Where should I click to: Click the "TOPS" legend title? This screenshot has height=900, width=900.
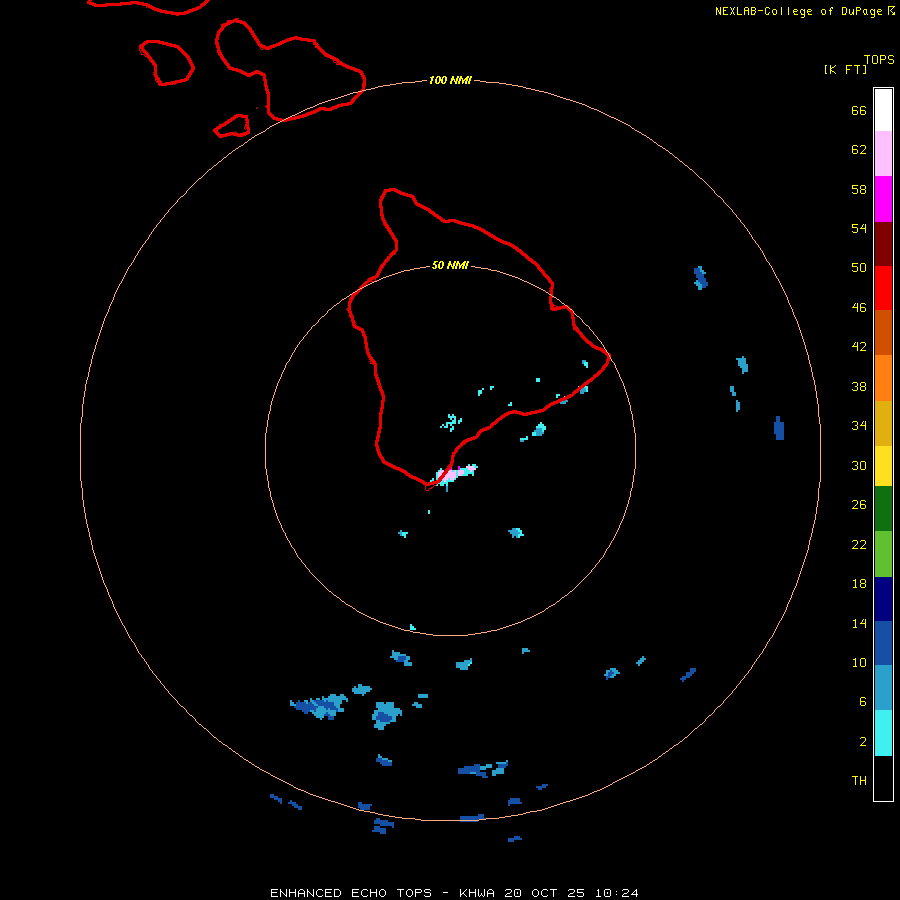[x=879, y=59]
